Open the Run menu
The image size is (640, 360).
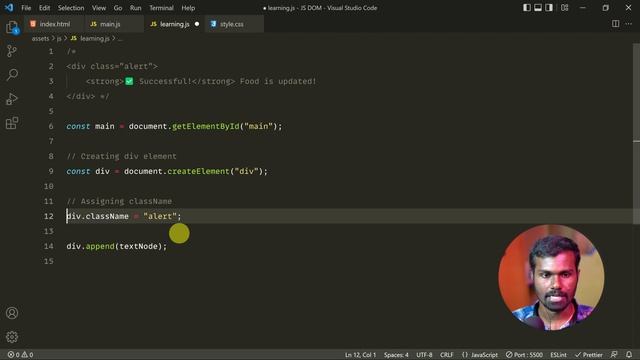(x=136, y=8)
